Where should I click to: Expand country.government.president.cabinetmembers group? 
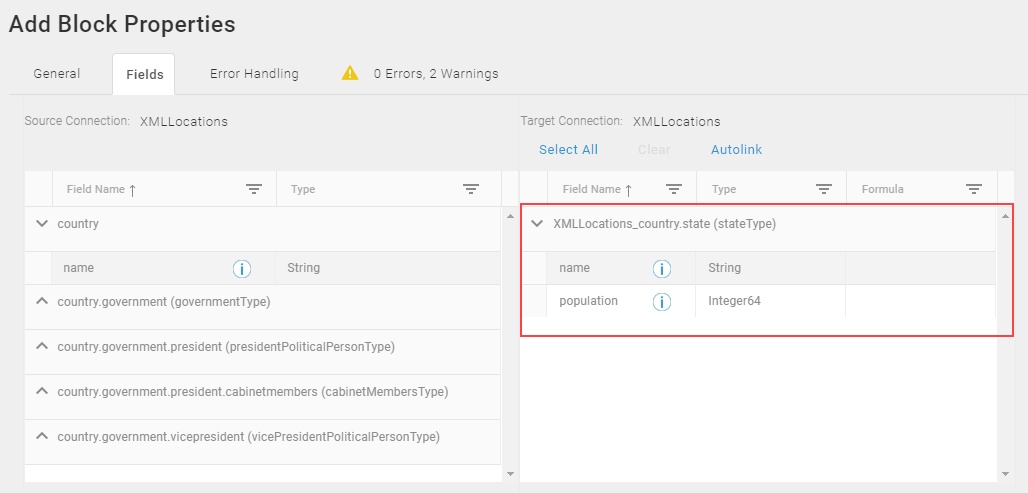(42, 391)
